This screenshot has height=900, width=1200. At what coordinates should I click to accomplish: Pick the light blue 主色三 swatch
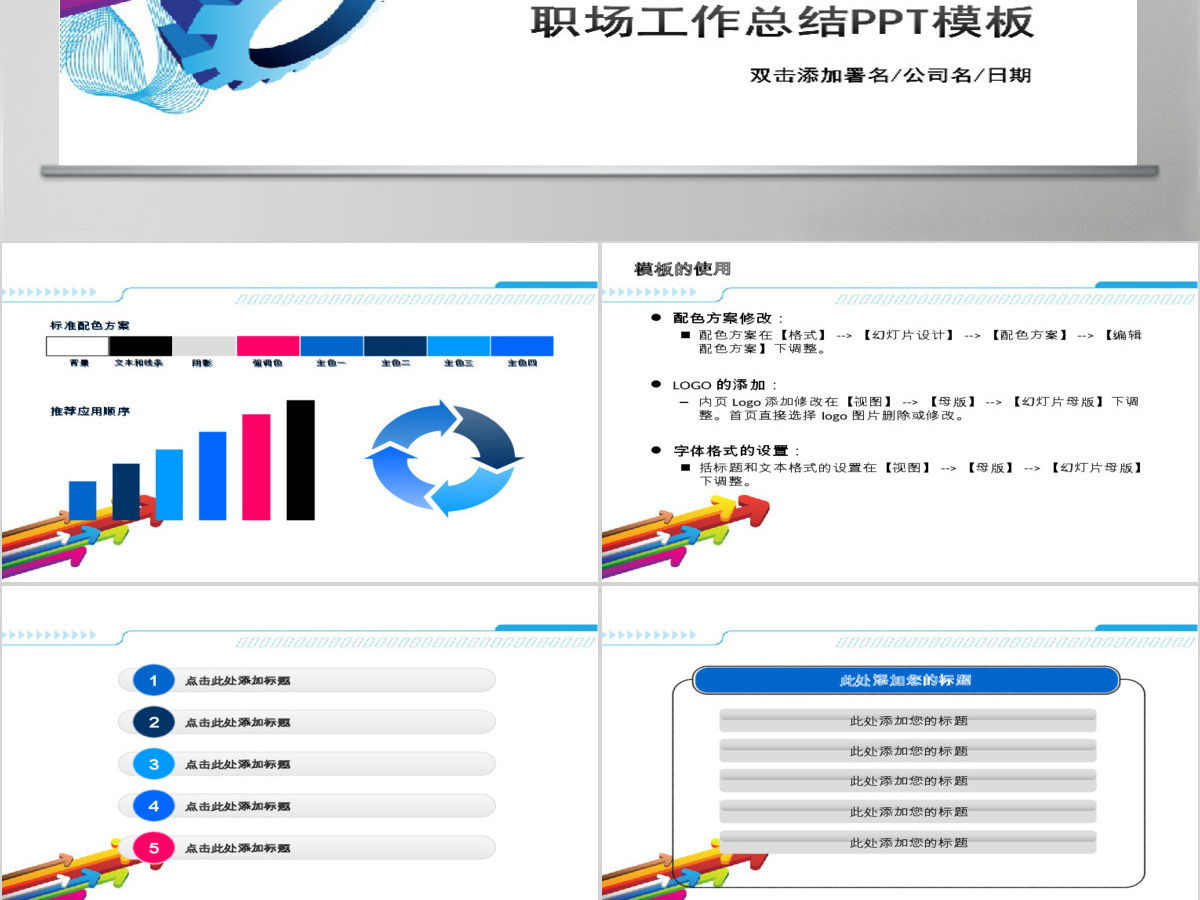click(458, 346)
